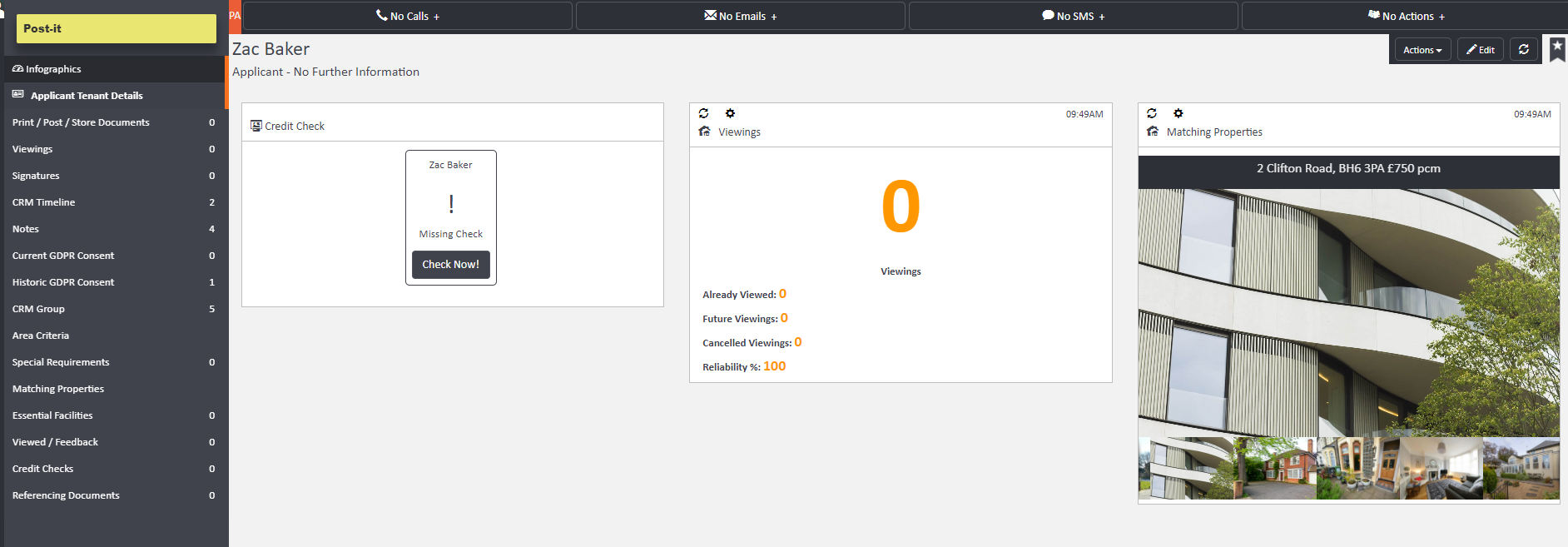Open Matching Properties widget settings gear
The width and height of the screenshot is (1568, 547).
[x=1178, y=113]
